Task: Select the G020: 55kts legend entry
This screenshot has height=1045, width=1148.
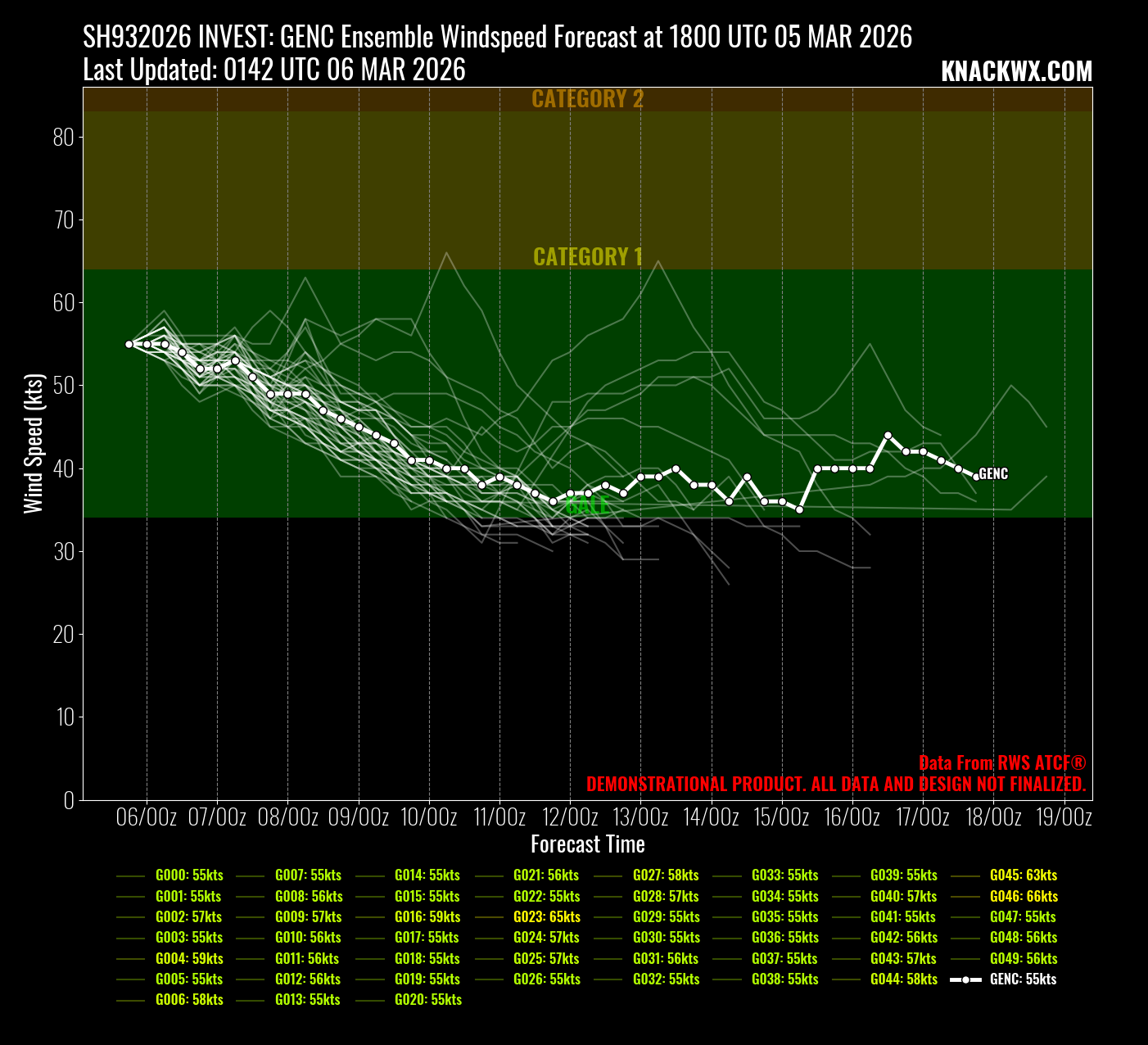Action: 428,1000
